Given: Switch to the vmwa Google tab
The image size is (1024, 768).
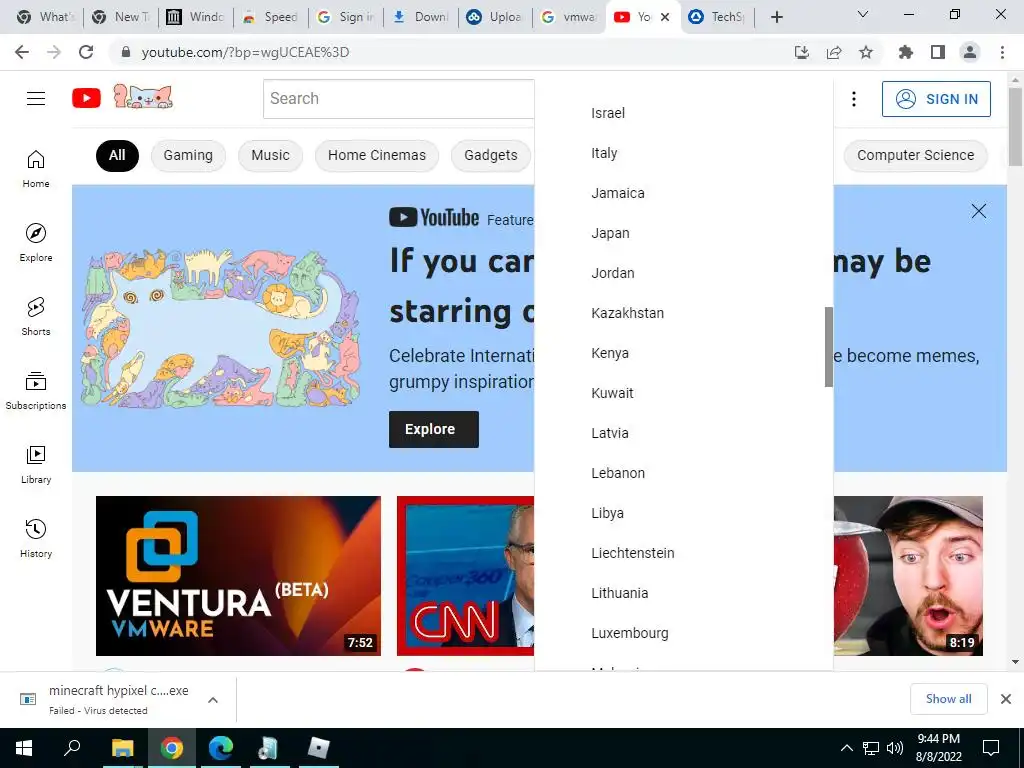Looking at the screenshot, I should click(x=569, y=17).
